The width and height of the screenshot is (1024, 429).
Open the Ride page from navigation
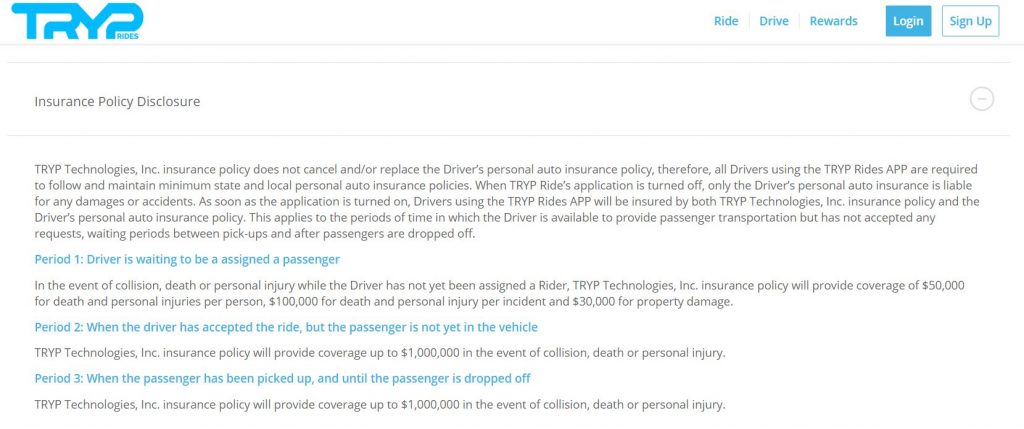click(x=726, y=21)
